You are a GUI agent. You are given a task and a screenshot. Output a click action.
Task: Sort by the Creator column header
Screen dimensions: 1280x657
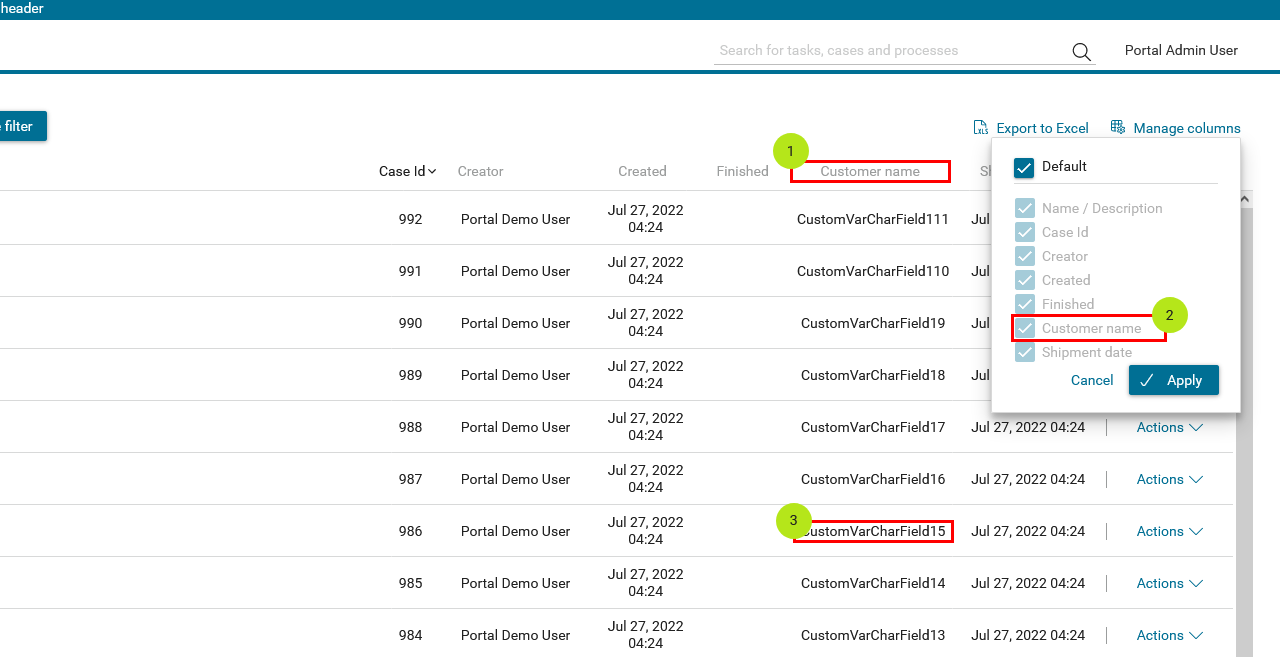pos(481,171)
